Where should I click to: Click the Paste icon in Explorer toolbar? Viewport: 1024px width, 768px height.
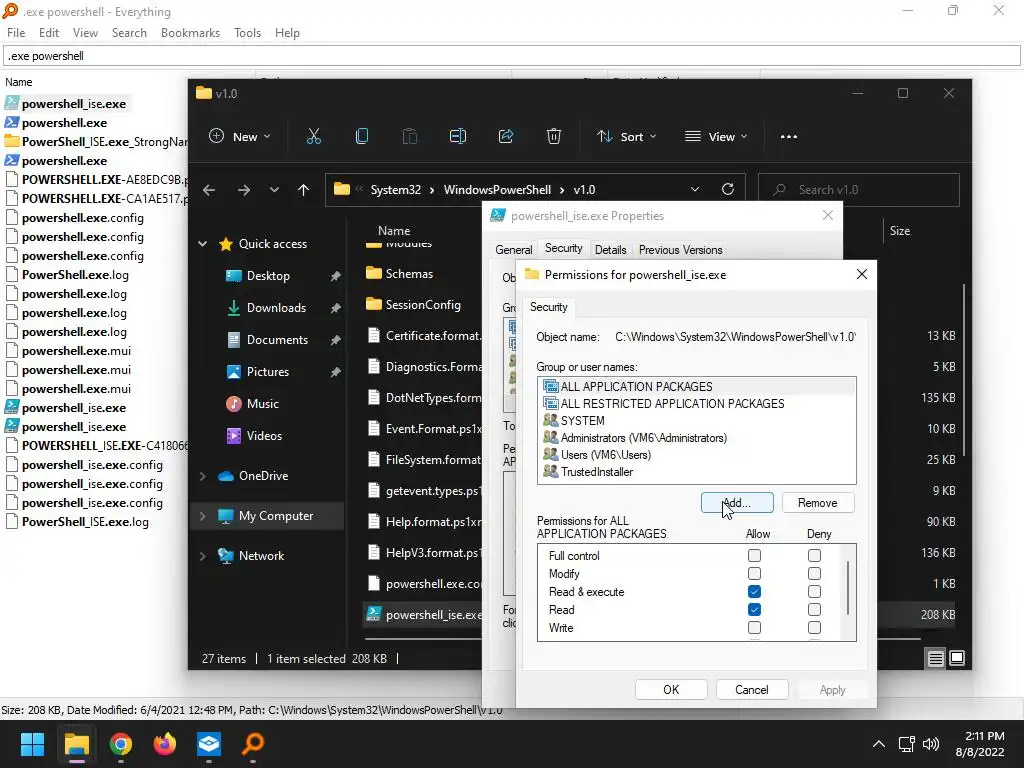tap(409, 136)
